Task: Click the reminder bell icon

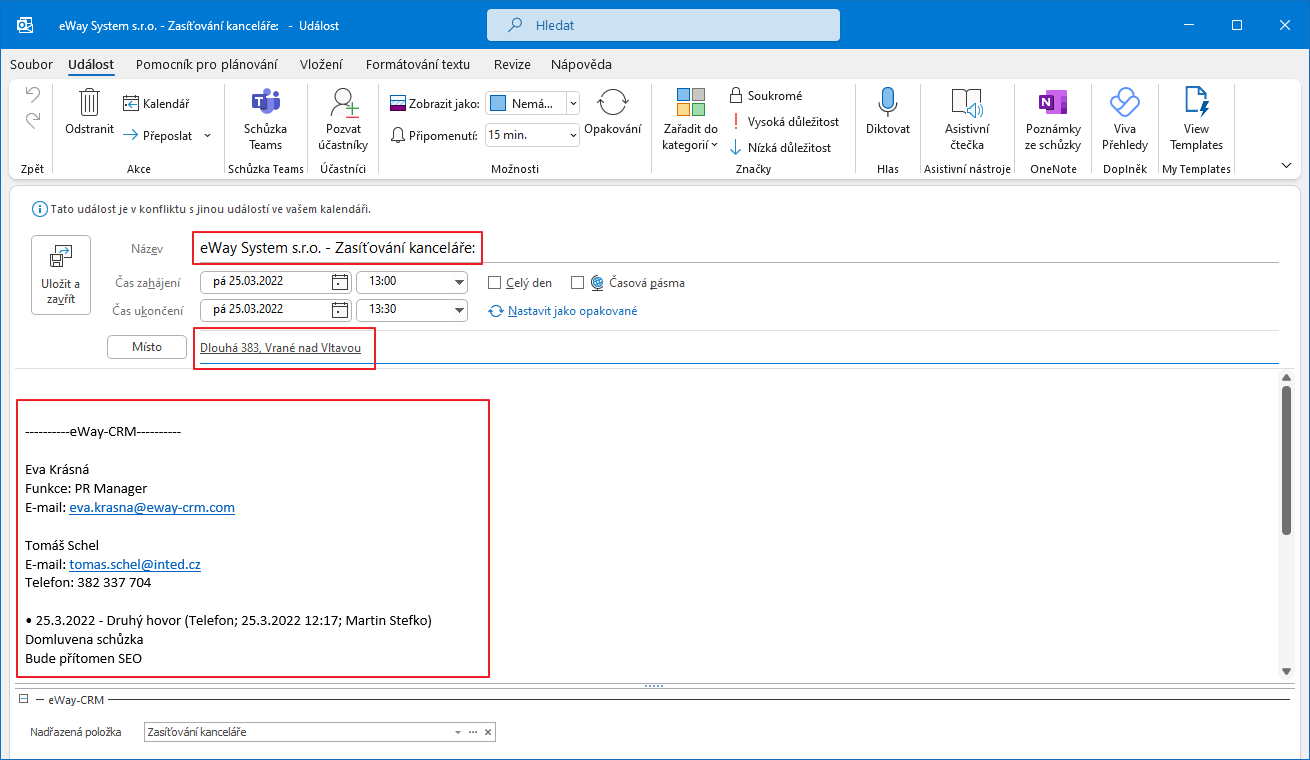Action: click(398, 135)
